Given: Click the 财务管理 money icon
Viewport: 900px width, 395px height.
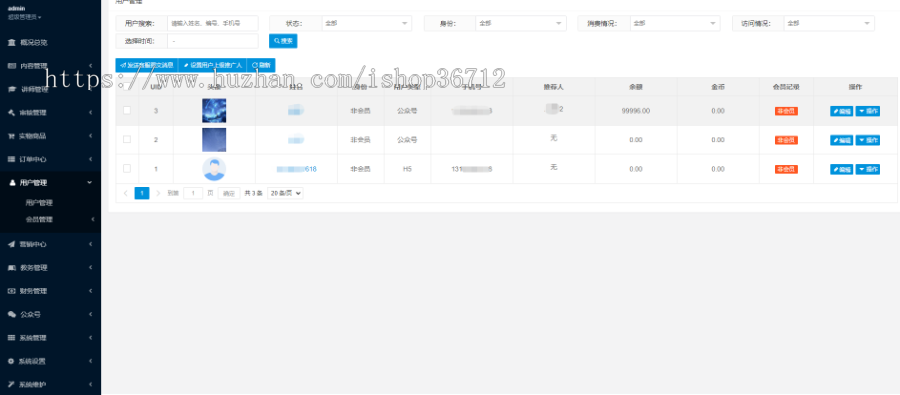Looking at the screenshot, I should tap(11, 291).
